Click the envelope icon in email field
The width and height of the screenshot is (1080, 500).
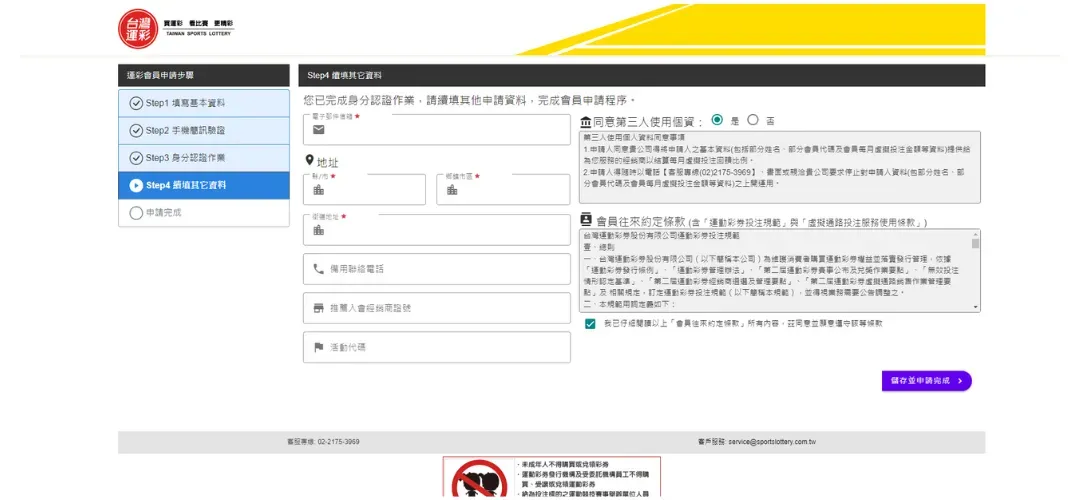pos(319,130)
